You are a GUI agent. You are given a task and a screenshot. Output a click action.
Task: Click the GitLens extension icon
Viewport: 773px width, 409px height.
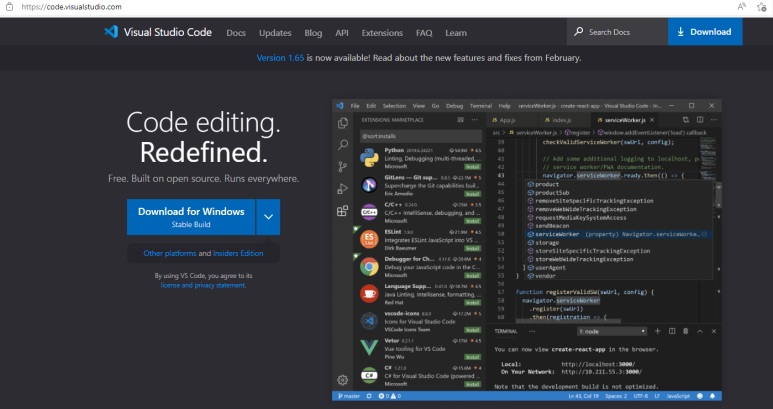369,185
